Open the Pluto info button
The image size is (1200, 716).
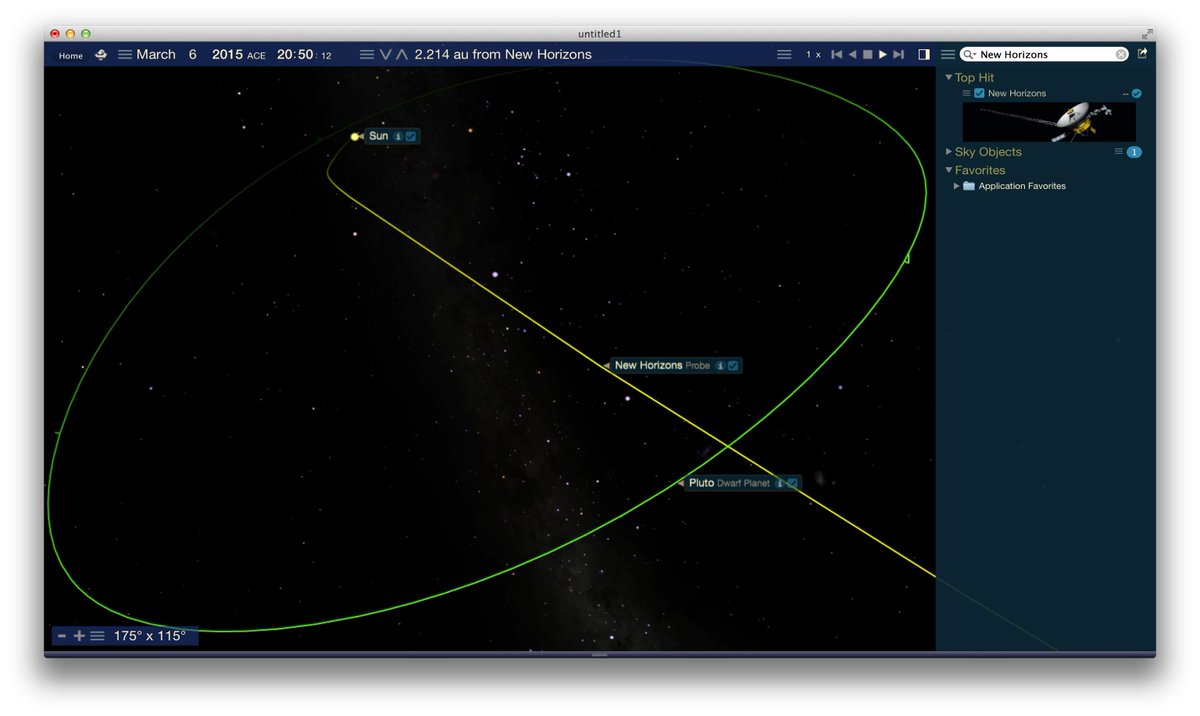780,483
